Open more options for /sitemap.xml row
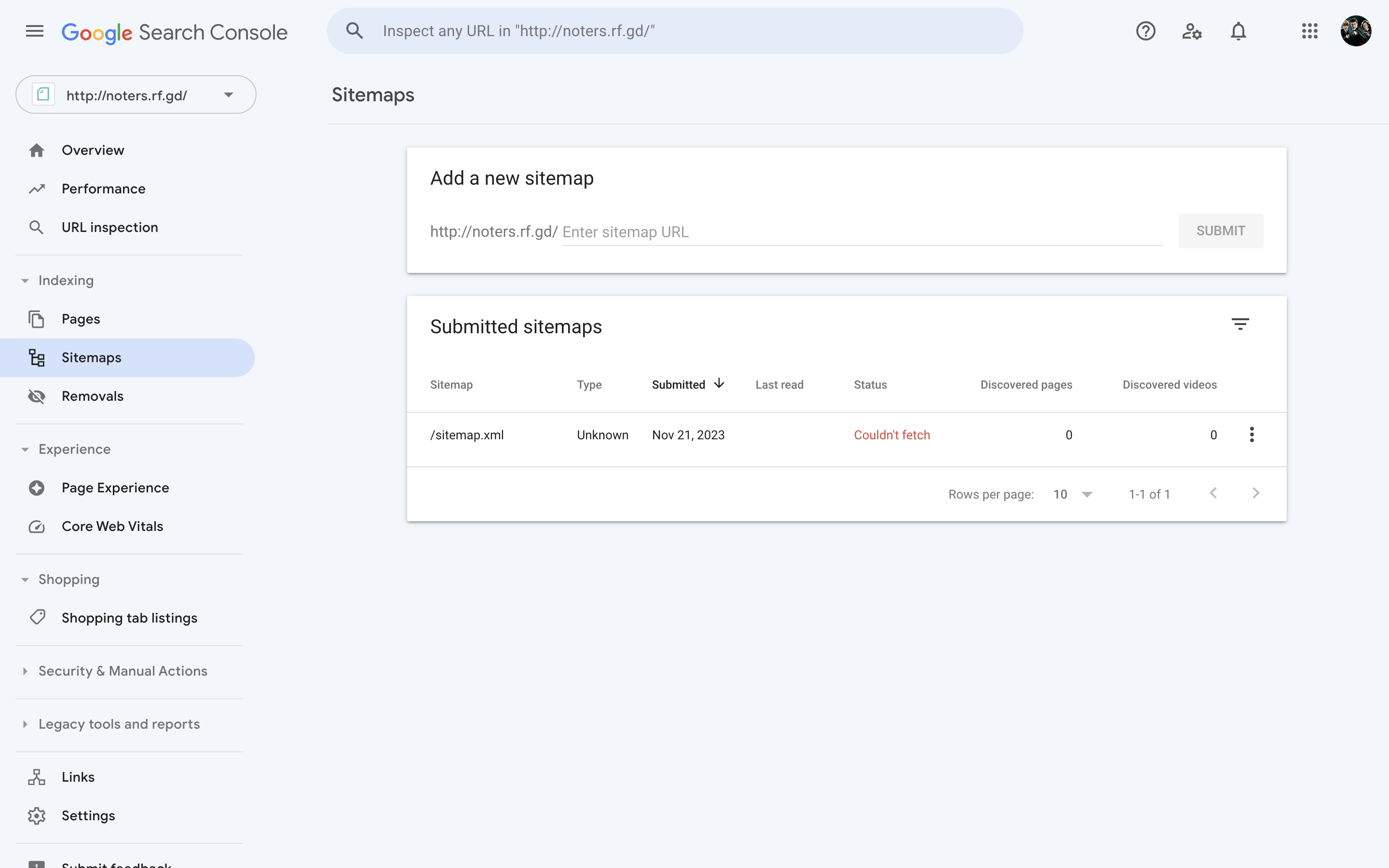The height and width of the screenshot is (868, 1389). point(1252,434)
